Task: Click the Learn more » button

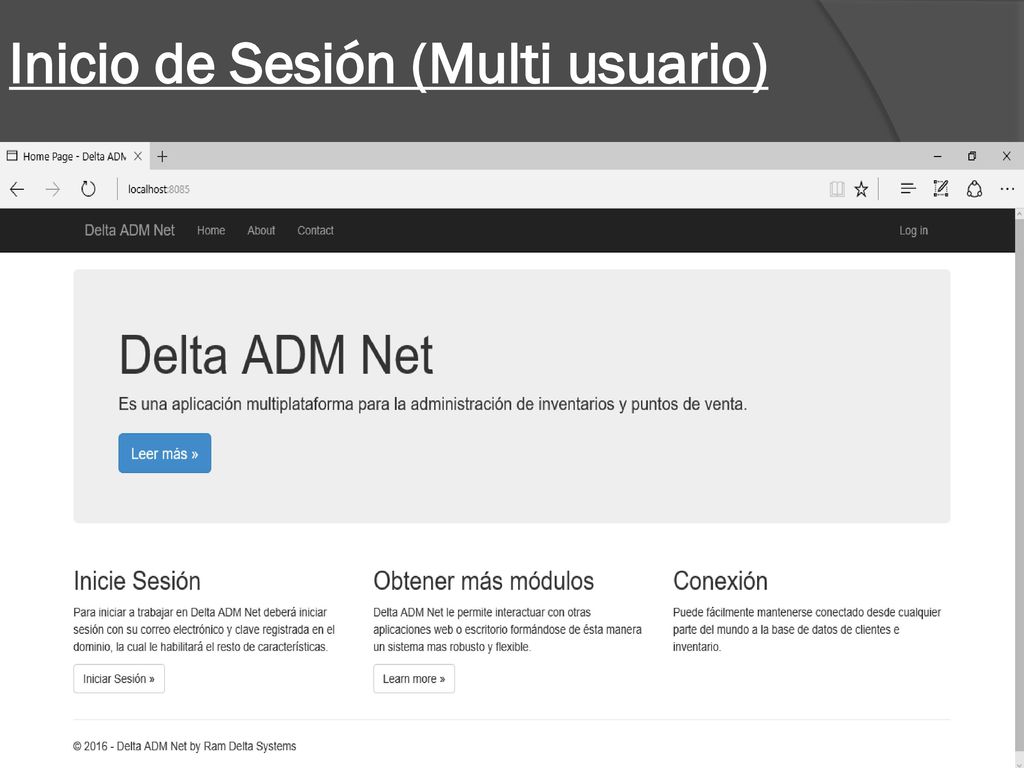Action: 414,679
